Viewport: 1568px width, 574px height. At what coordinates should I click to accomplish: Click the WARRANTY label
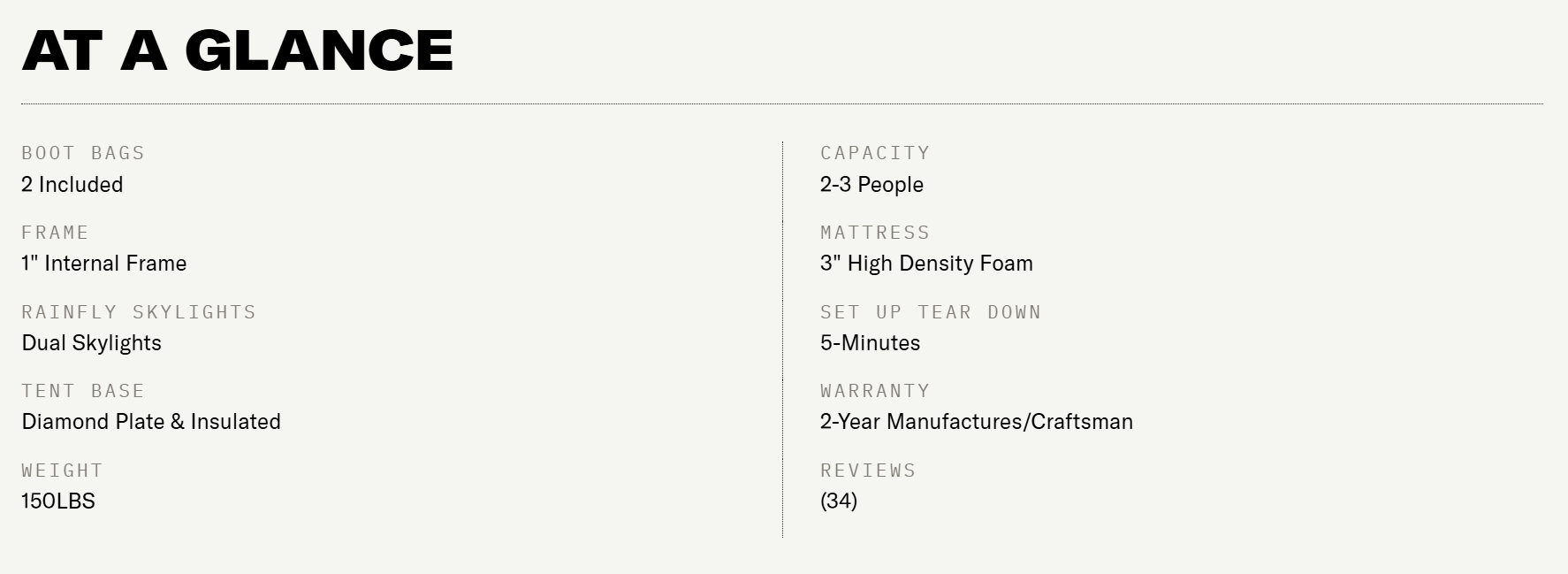(875, 391)
